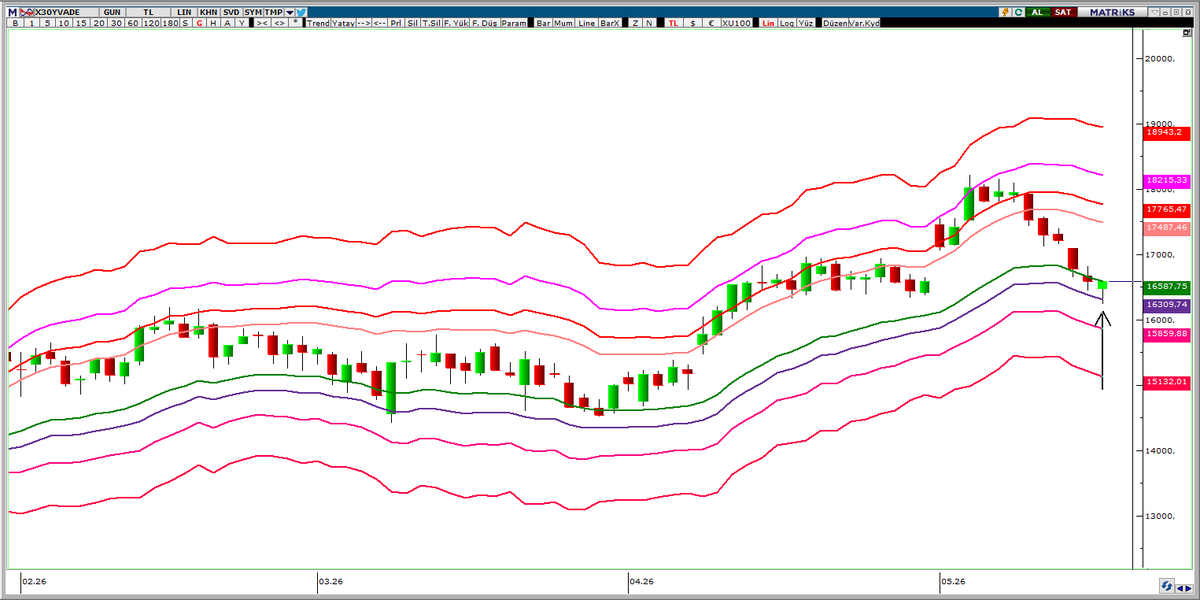
Task: Select the H weekly period button
Action: click(x=213, y=23)
